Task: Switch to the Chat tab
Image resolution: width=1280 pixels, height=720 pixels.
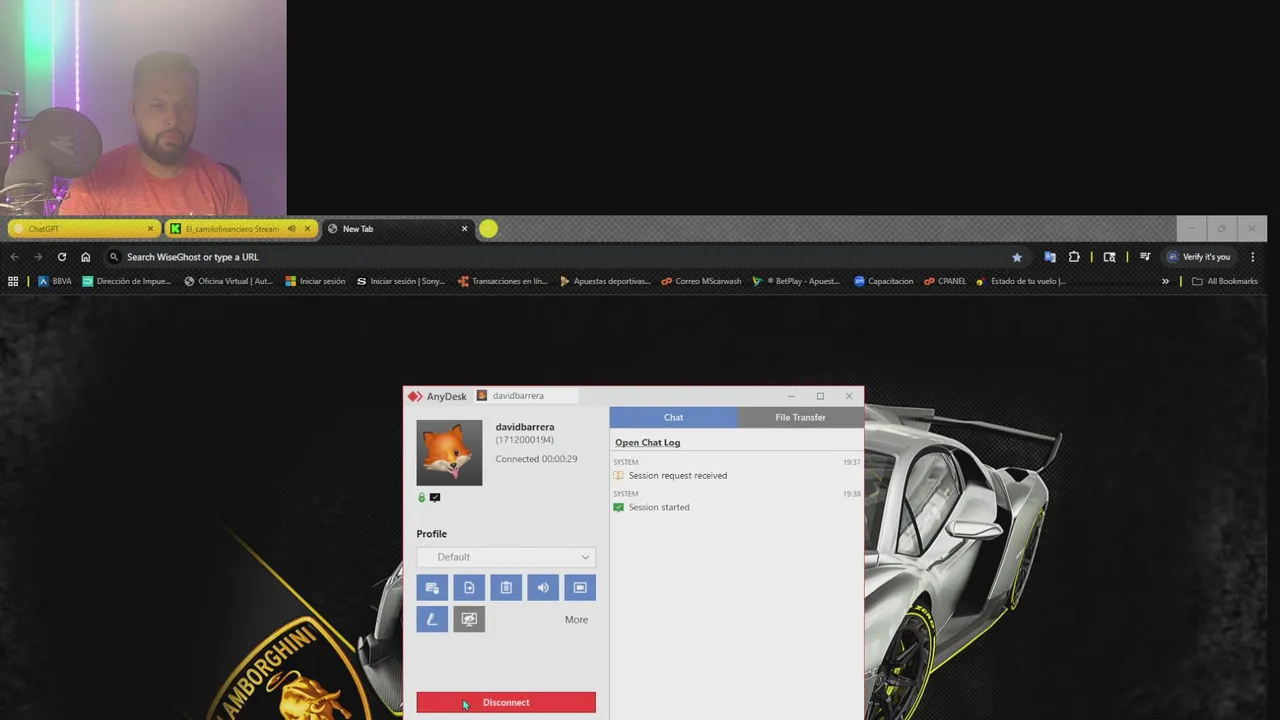Action: click(673, 417)
